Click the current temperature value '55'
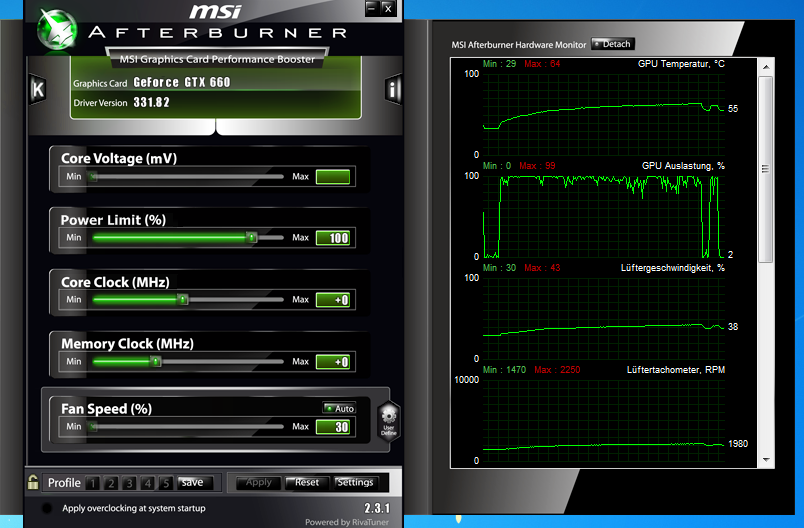This screenshot has width=804, height=528. point(733,109)
